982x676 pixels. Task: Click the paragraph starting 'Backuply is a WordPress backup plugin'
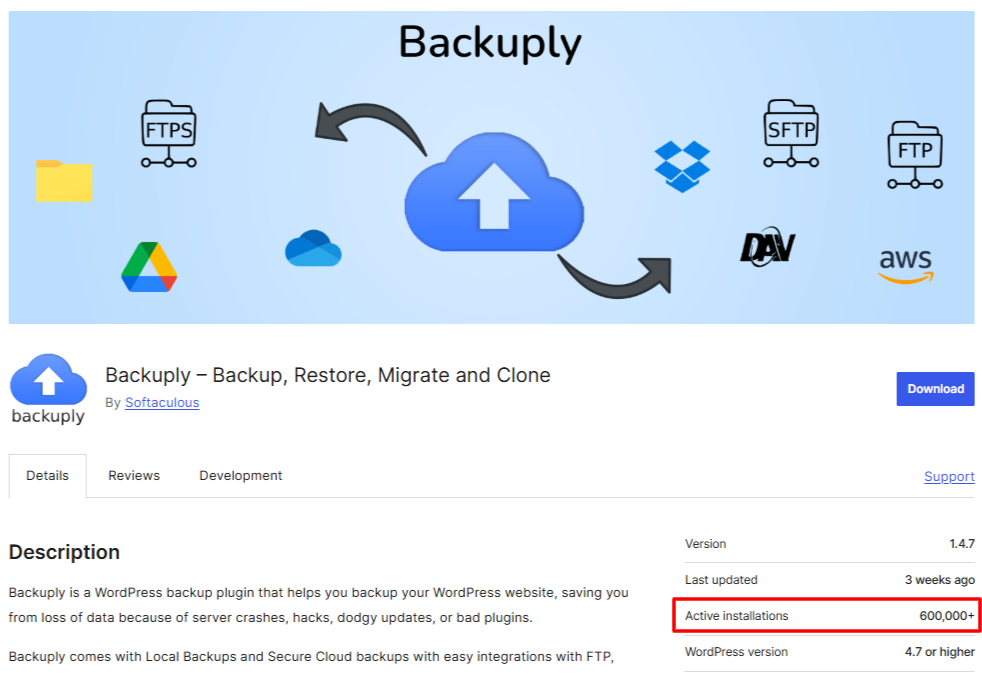coord(319,605)
